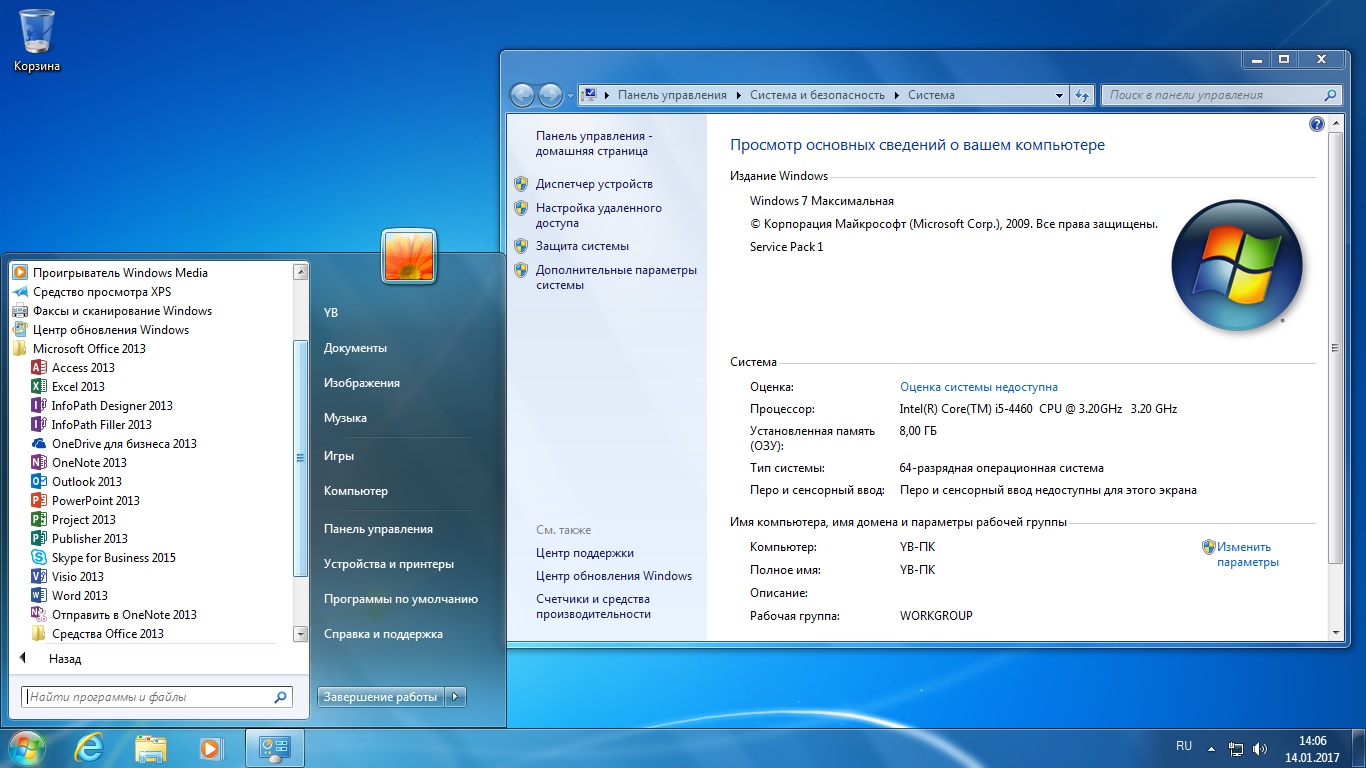Open Документы from the Start menu
Viewport: 1366px width, 768px height.
[355, 348]
